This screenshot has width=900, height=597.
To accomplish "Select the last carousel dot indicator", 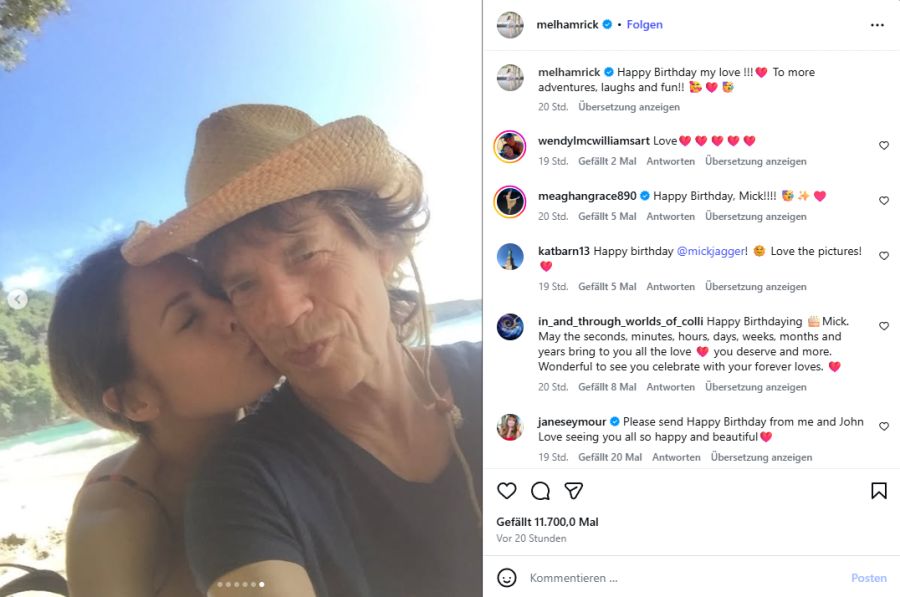I will [x=262, y=584].
